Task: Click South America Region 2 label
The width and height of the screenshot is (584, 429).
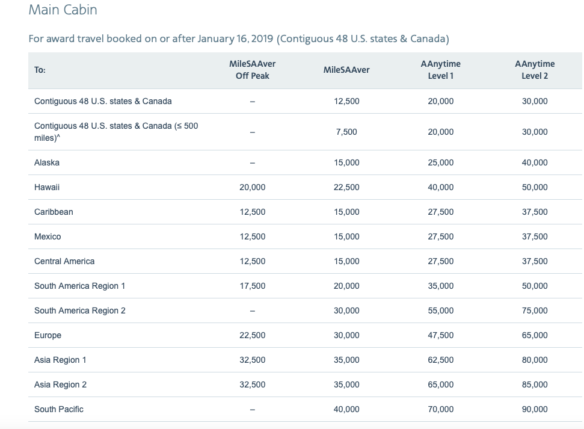Action: tap(80, 310)
